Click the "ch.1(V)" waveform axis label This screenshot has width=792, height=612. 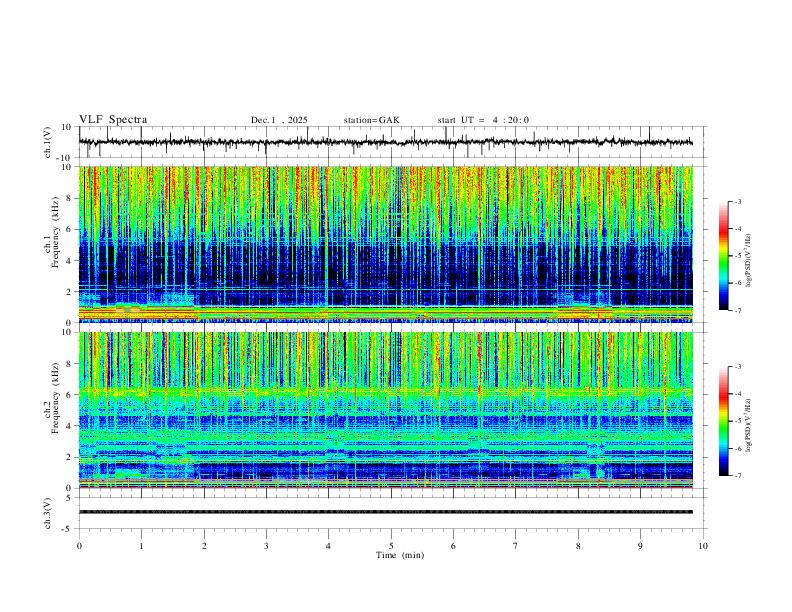(48, 142)
